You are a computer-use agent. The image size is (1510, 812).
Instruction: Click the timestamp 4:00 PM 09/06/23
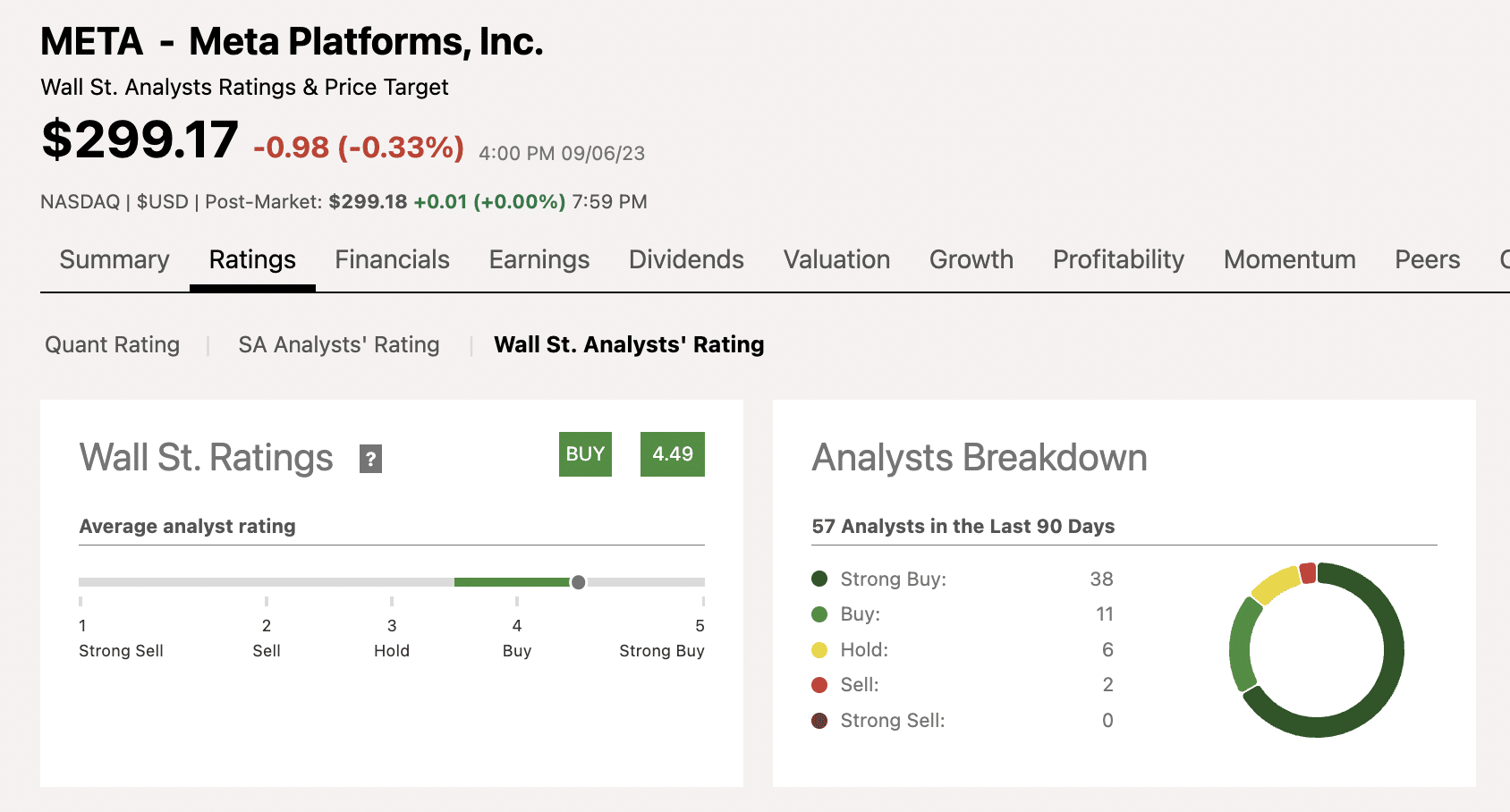[562, 153]
